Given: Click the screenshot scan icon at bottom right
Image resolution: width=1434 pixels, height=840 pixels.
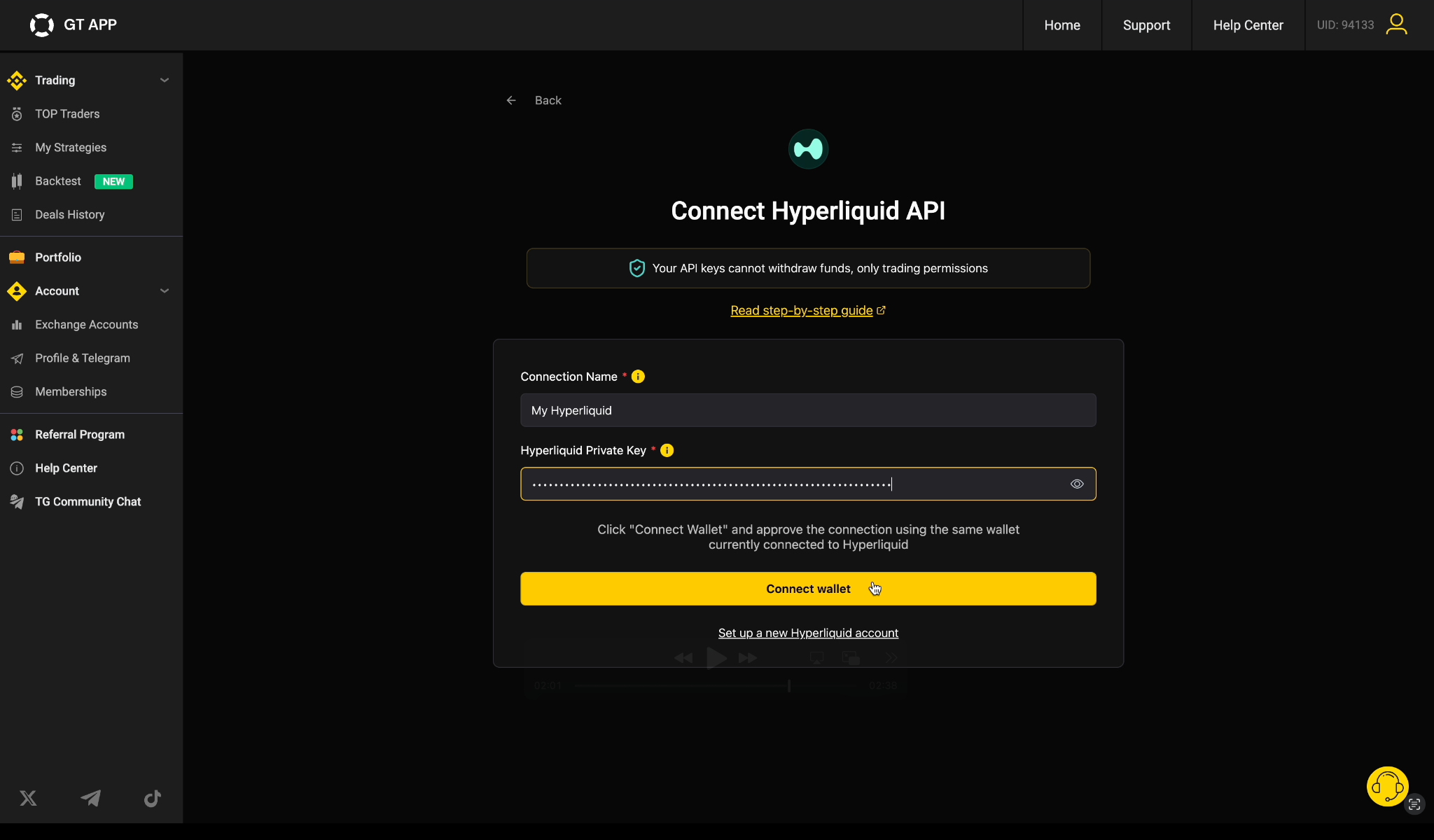Looking at the screenshot, I should pyautogui.click(x=1414, y=804).
